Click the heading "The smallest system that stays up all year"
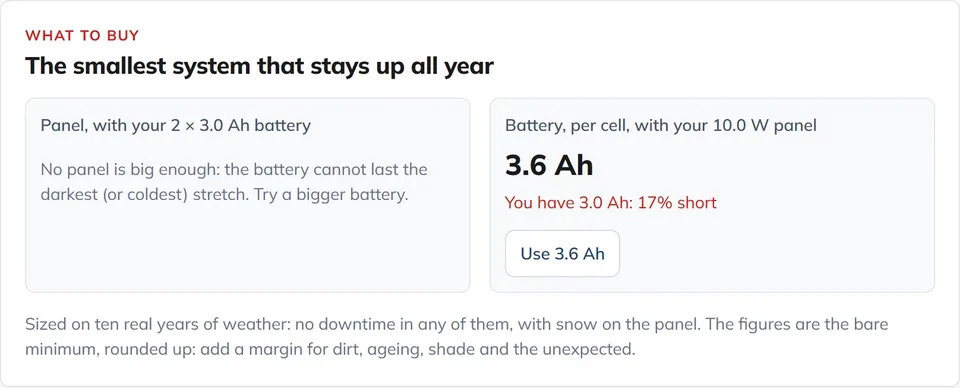The width and height of the screenshot is (960, 388). click(259, 65)
